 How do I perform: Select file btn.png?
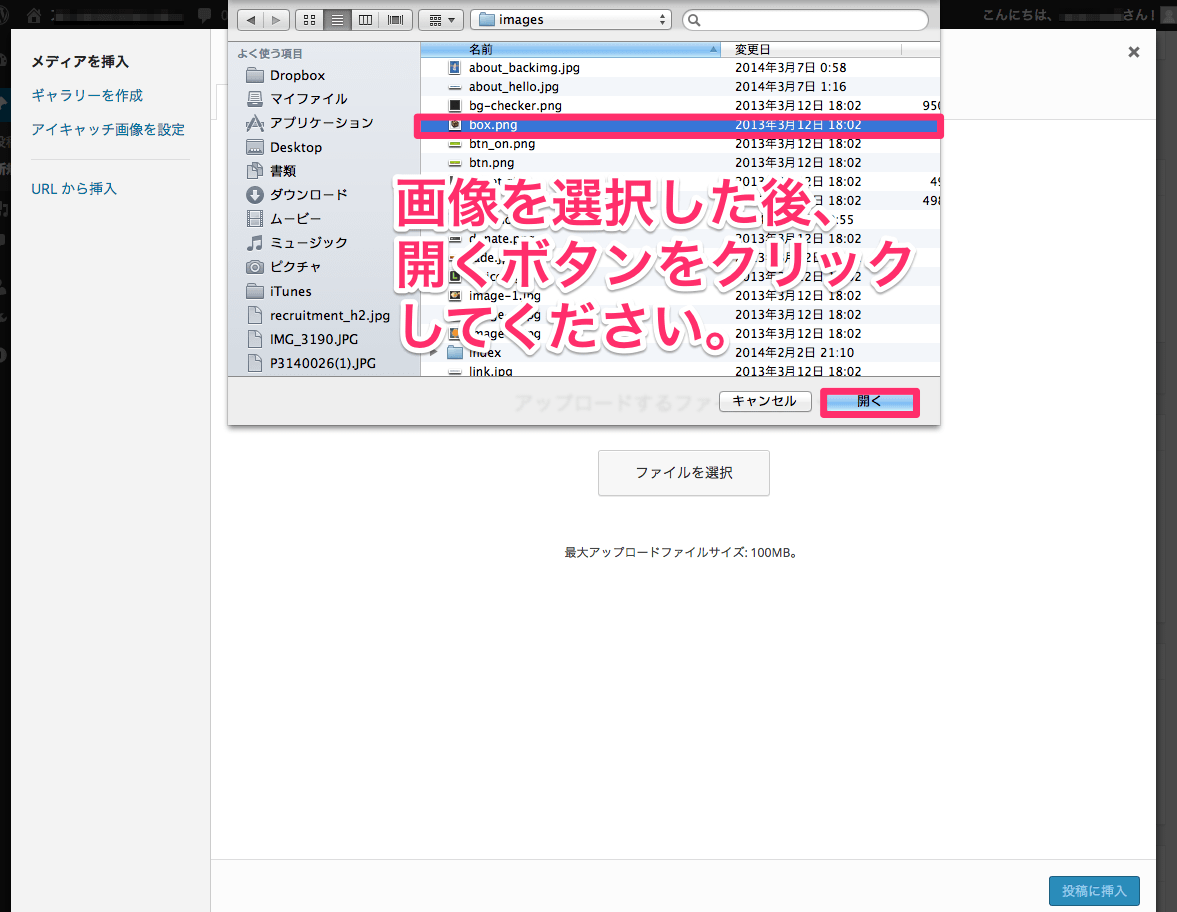click(680, 162)
